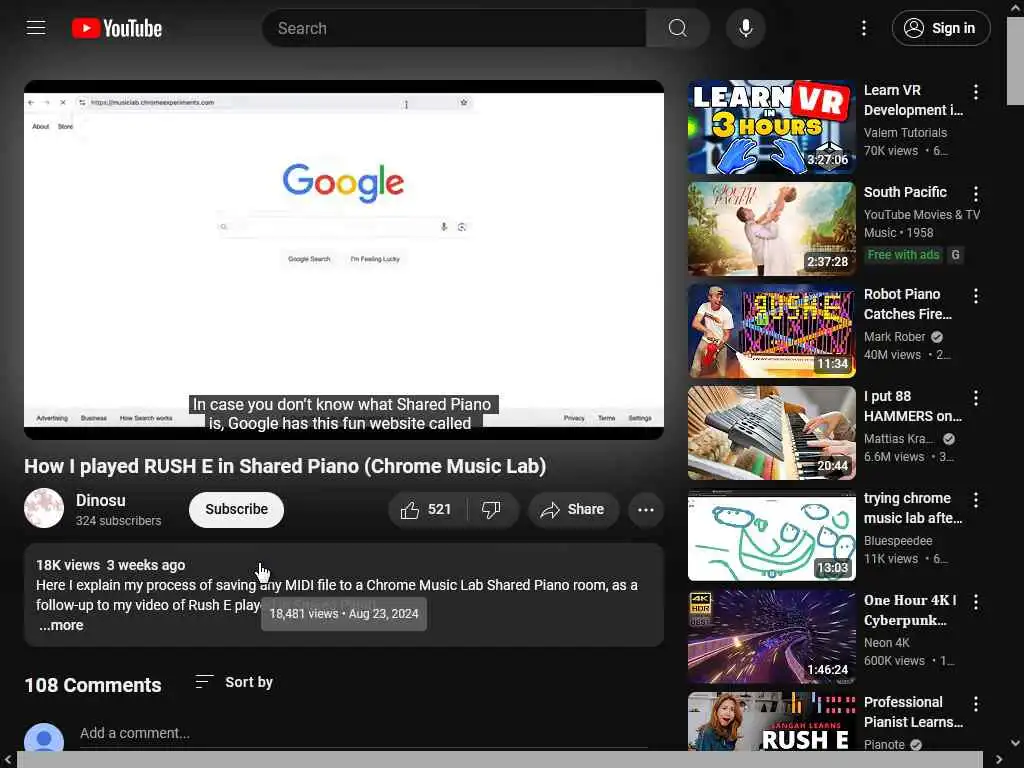
Task: Open options menu for South Pacific
Action: point(976,194)
